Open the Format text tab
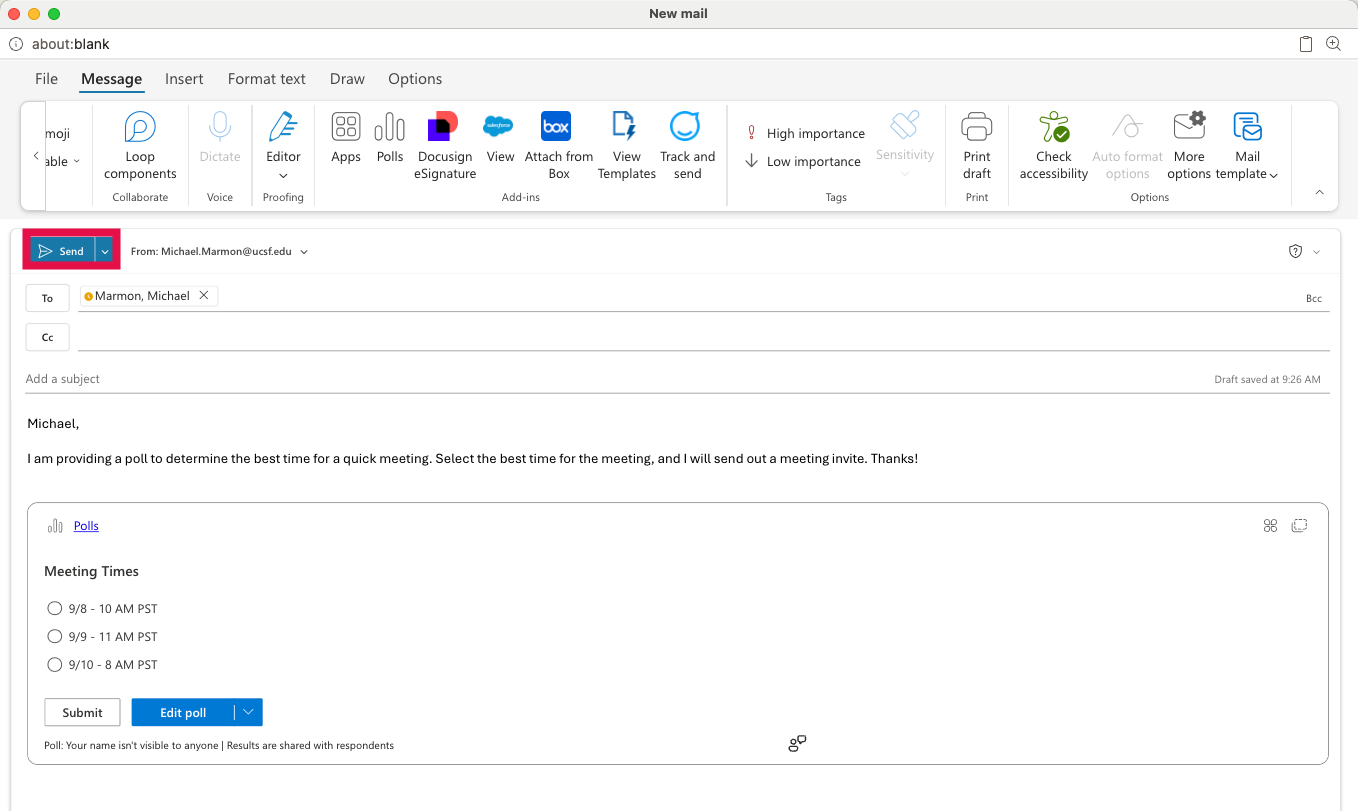 click(x=267, y=79)
